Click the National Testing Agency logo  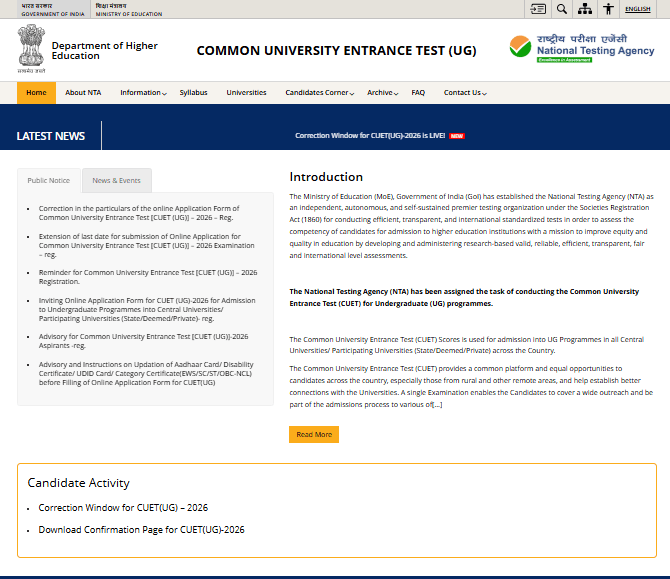tap(582, 48)
